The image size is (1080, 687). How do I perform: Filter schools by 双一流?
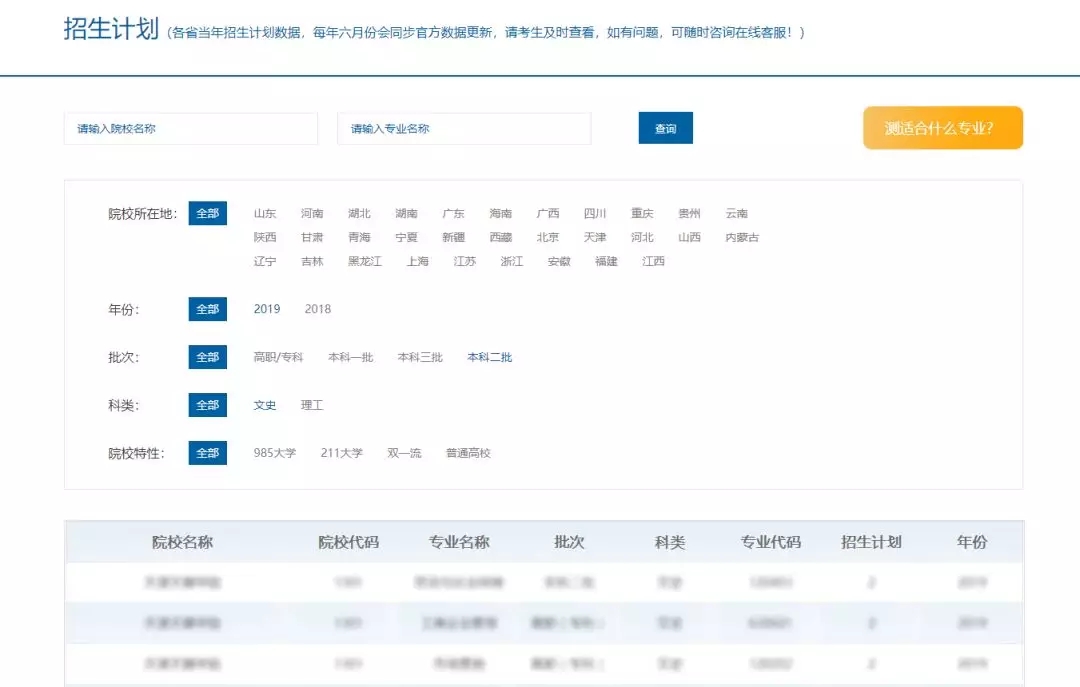coord(405,453)
